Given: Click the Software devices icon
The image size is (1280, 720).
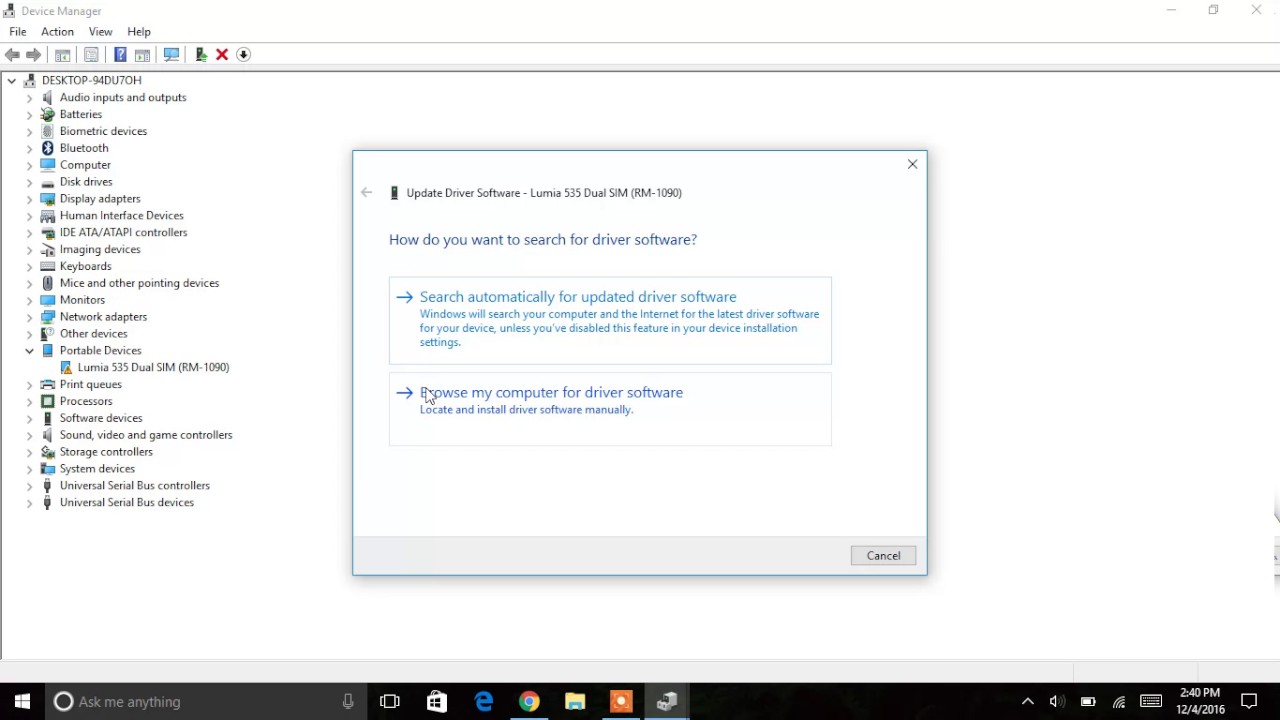Looking at the screenshot, I should (47, 418).
